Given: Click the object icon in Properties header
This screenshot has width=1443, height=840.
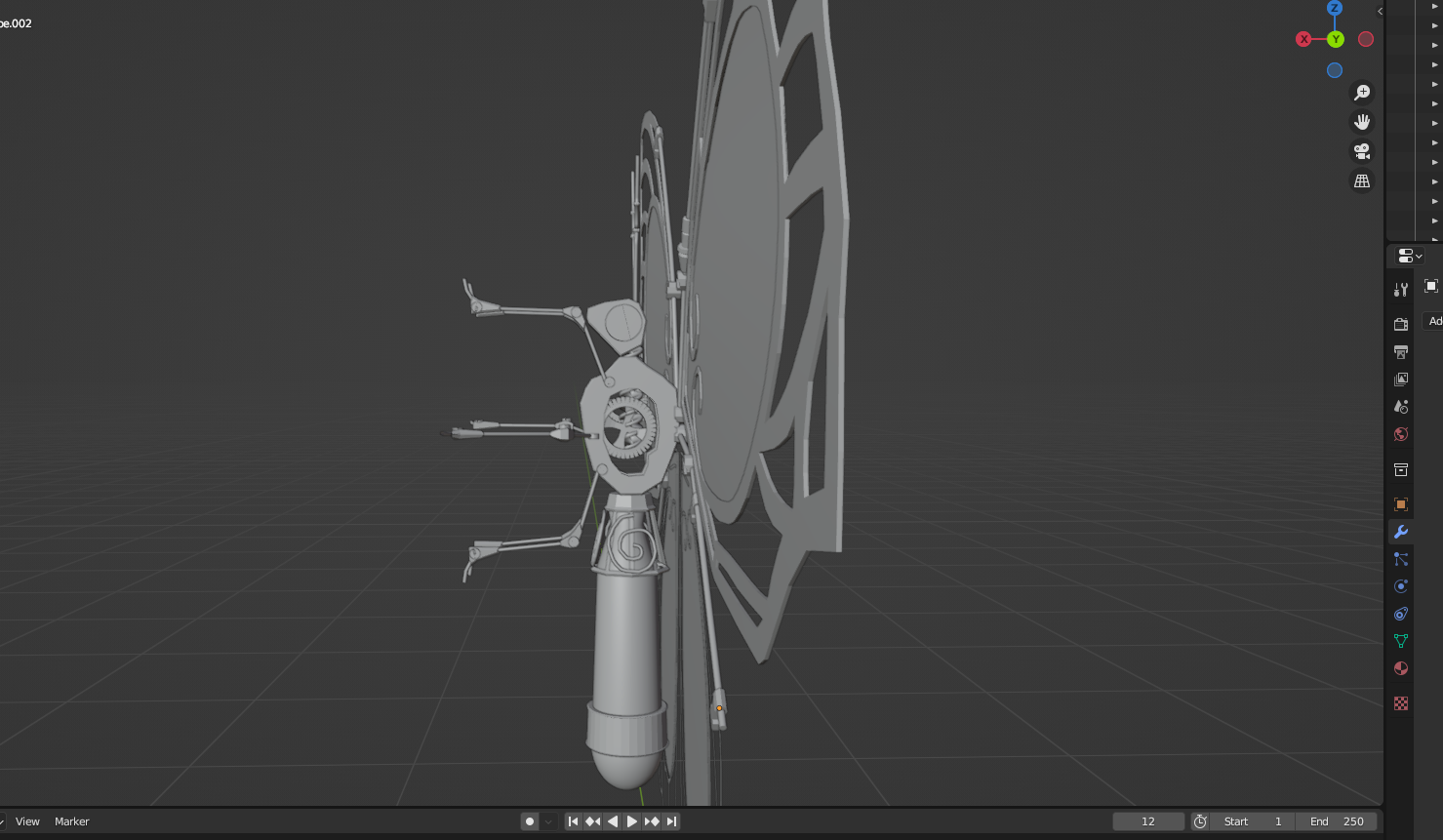Looking at the screenshot, I should (1431, 286).
